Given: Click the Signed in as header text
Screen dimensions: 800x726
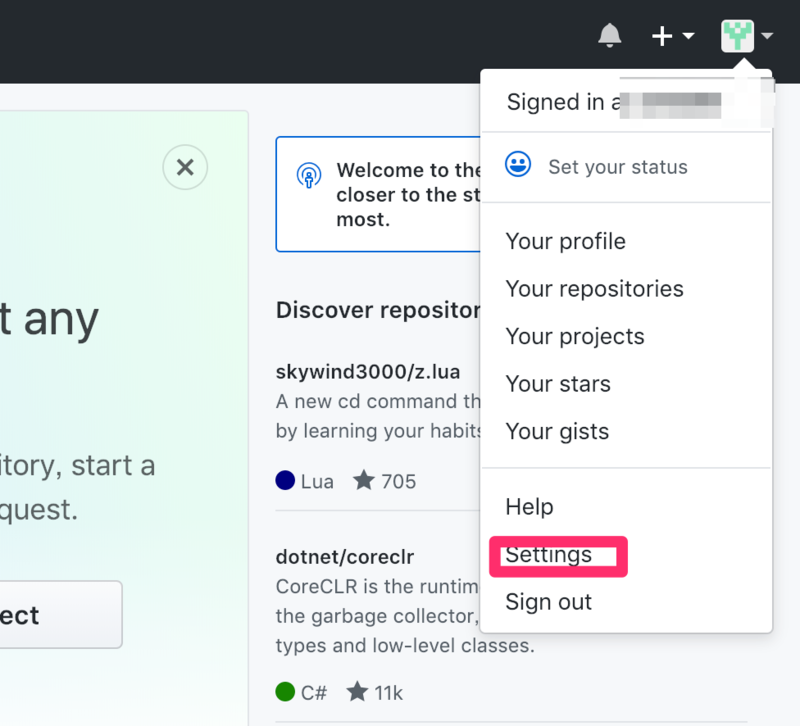Looking at the screenshot, I should [x=564, y=102].
